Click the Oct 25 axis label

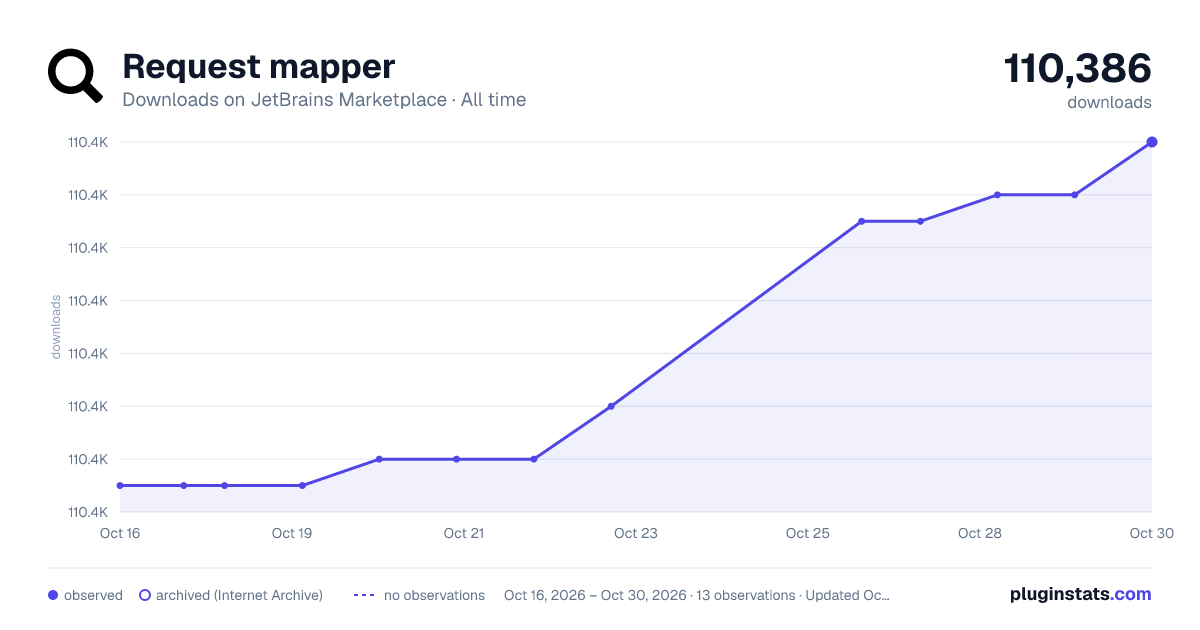pyautogui.click(x=808, y=533)
